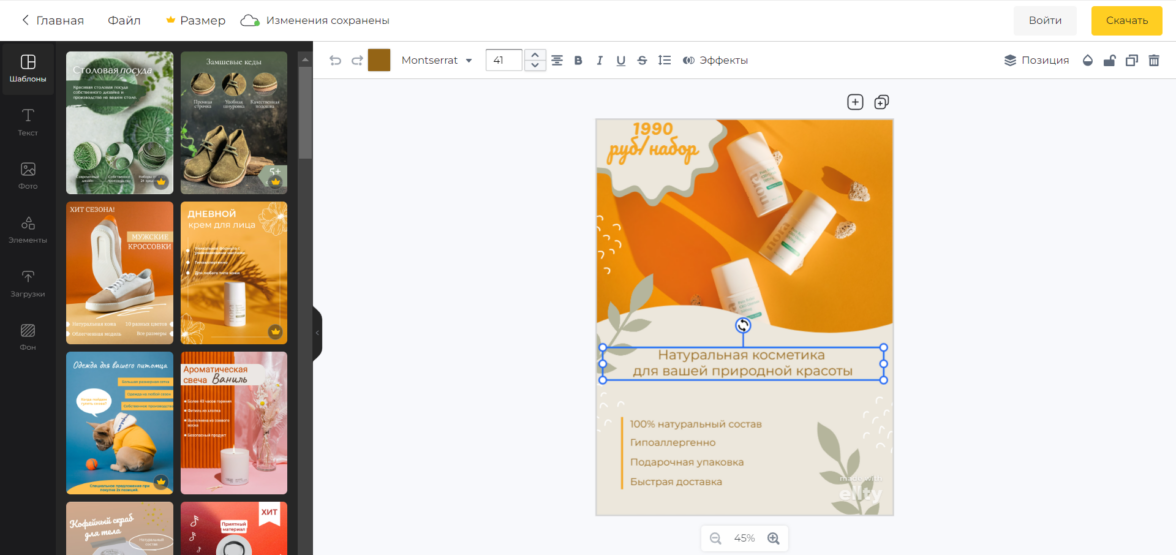Open the Эффекты effects panel
1176x555 pixels.
coord(715,61)
